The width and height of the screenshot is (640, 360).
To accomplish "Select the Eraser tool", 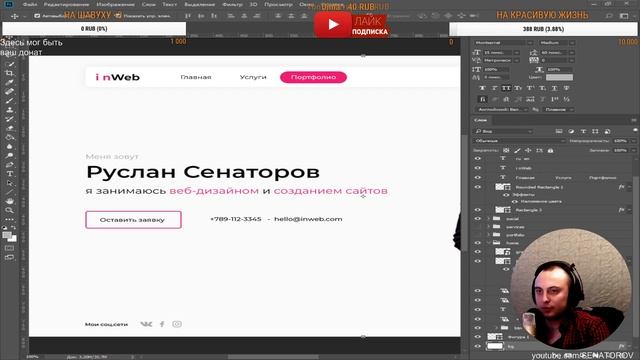I will pyautogui.click(x=9, y=128).
